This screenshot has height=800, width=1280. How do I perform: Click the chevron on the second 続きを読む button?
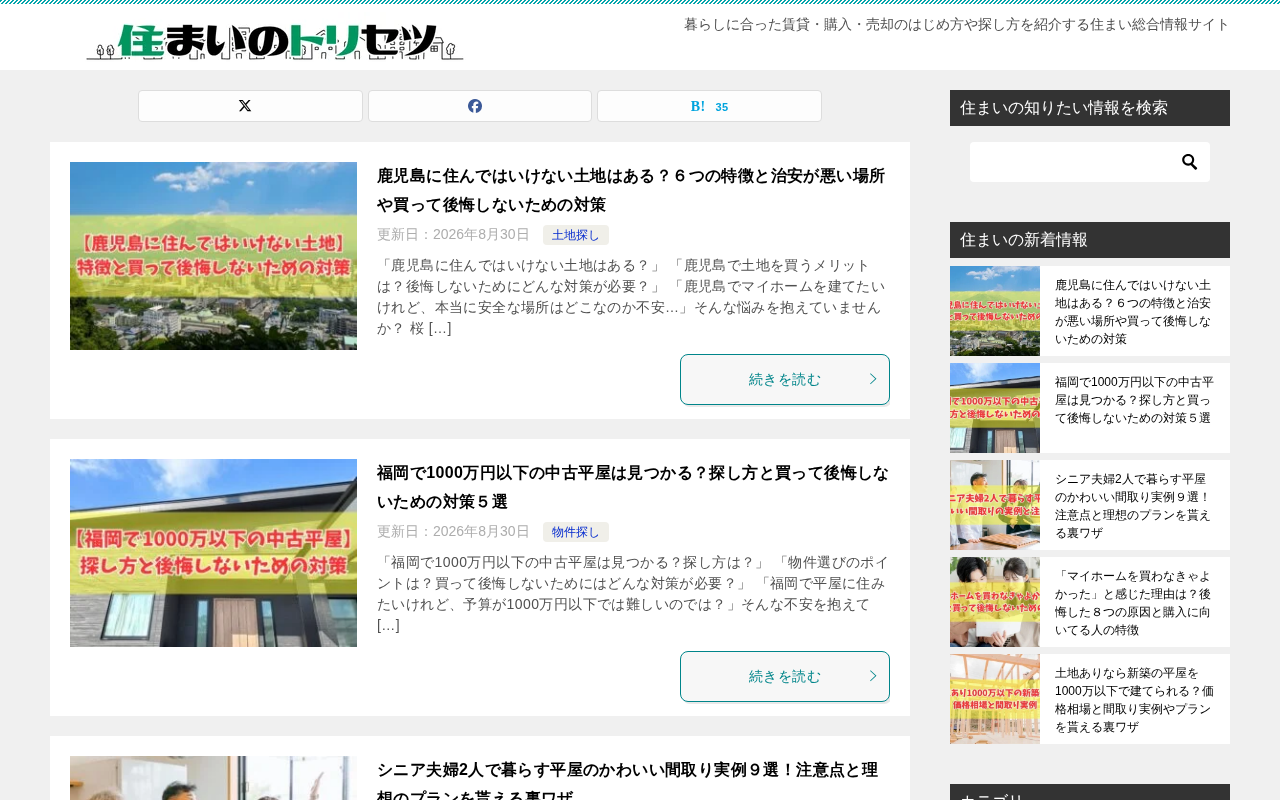[873, 676]
